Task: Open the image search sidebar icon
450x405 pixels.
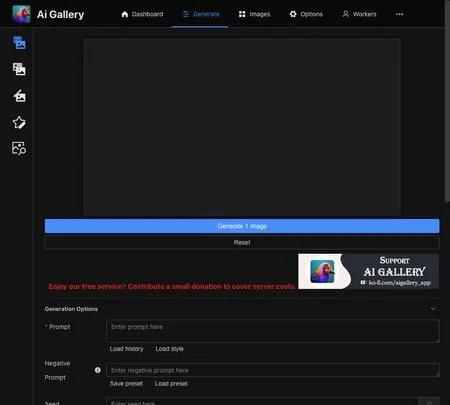Action: click(19, 148)
